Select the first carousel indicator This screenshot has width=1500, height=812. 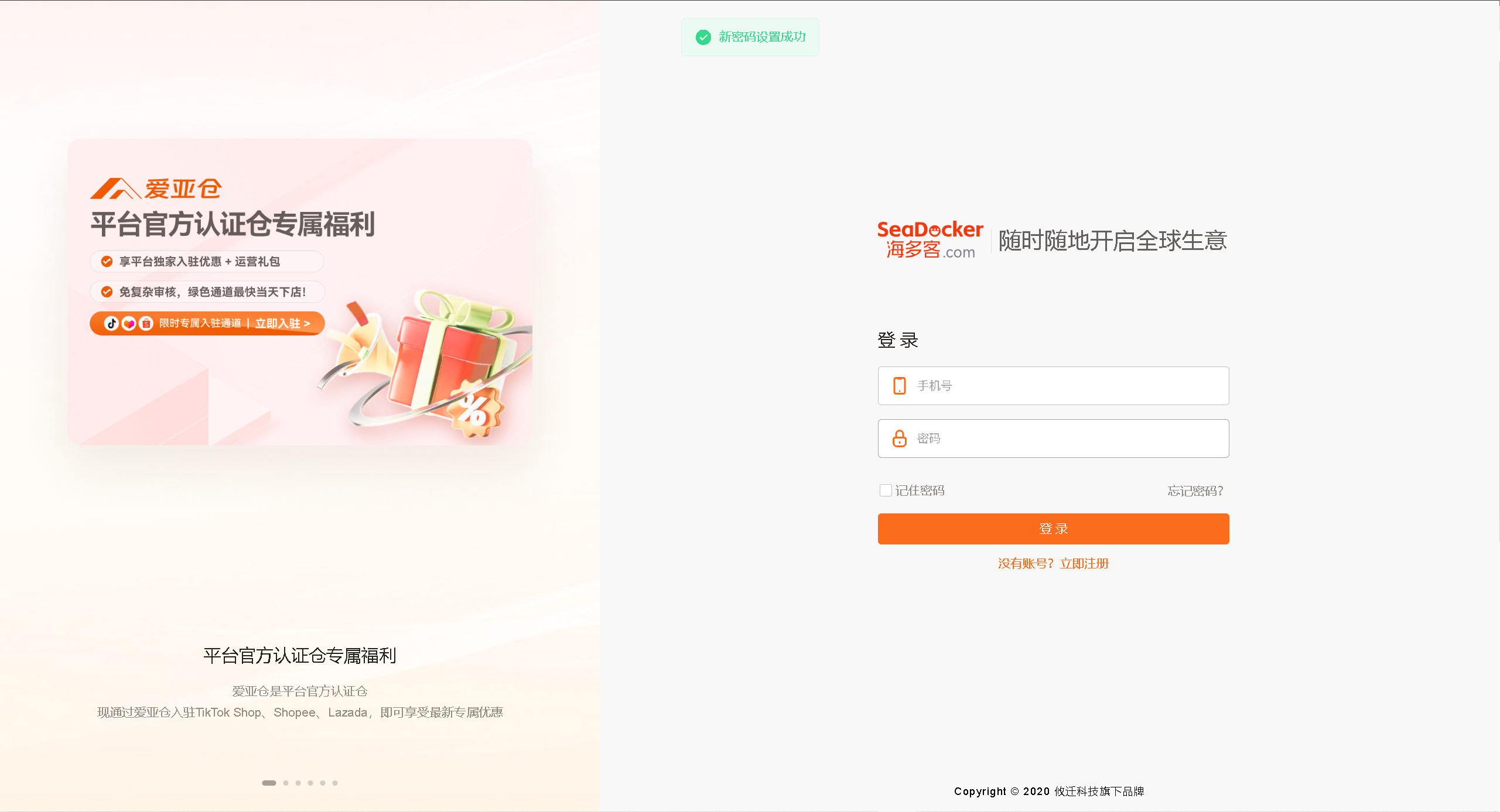269,783
